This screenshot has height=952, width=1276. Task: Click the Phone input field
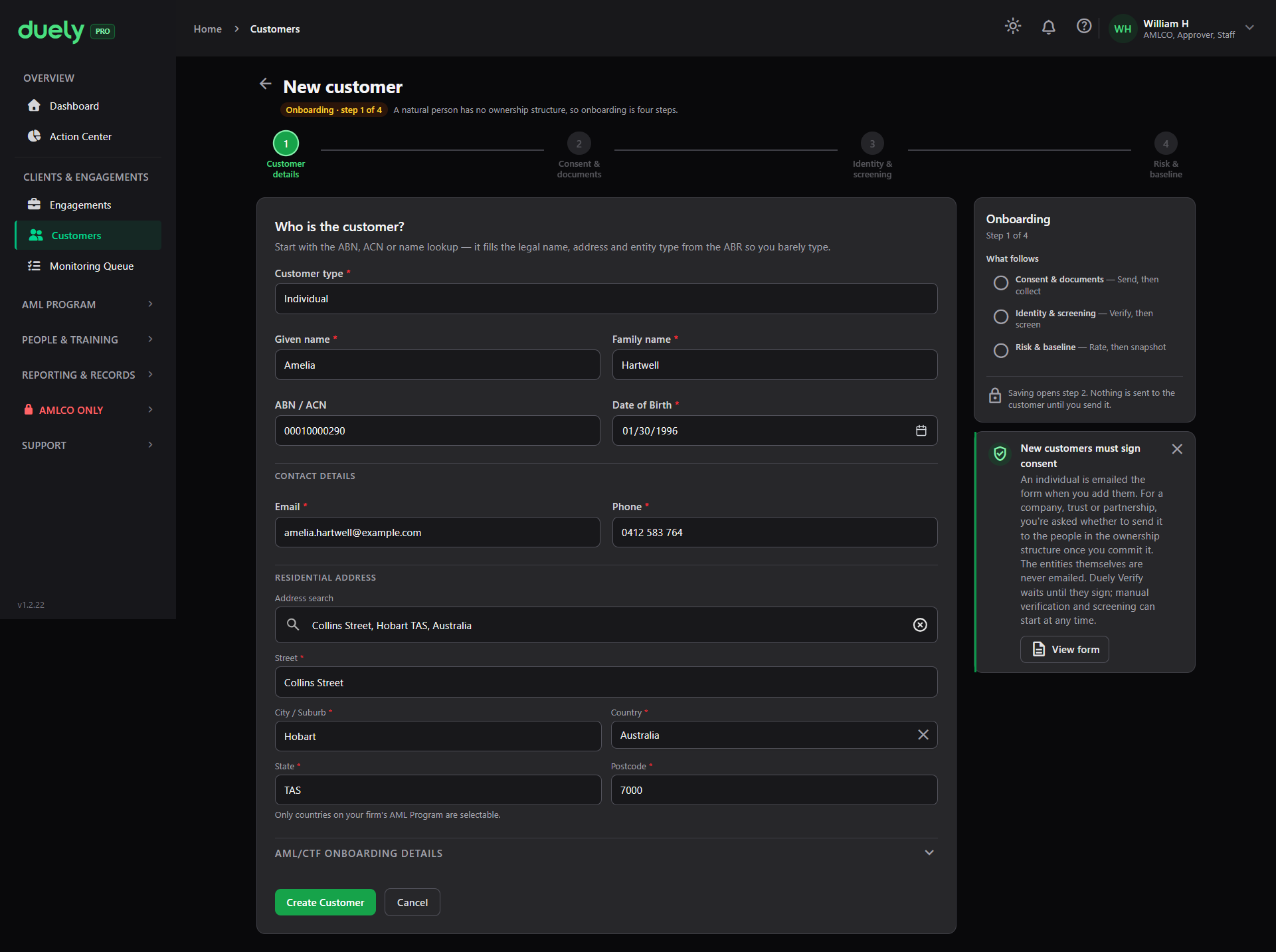pyautogui.click(x=775, y=532)
